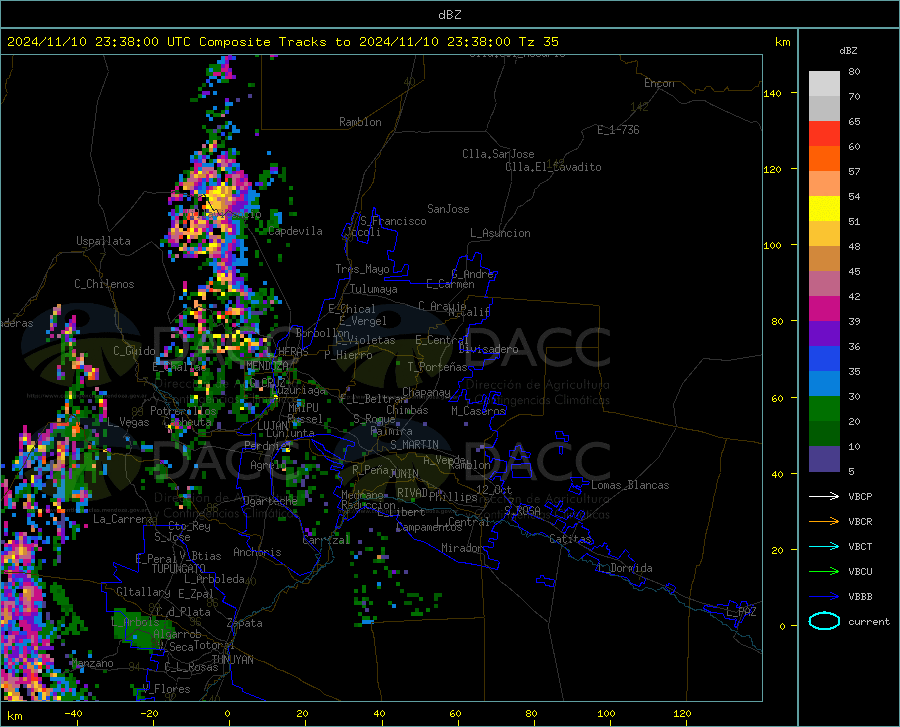
Task: Click the JUNIN label
Action: tap(404, 474)
